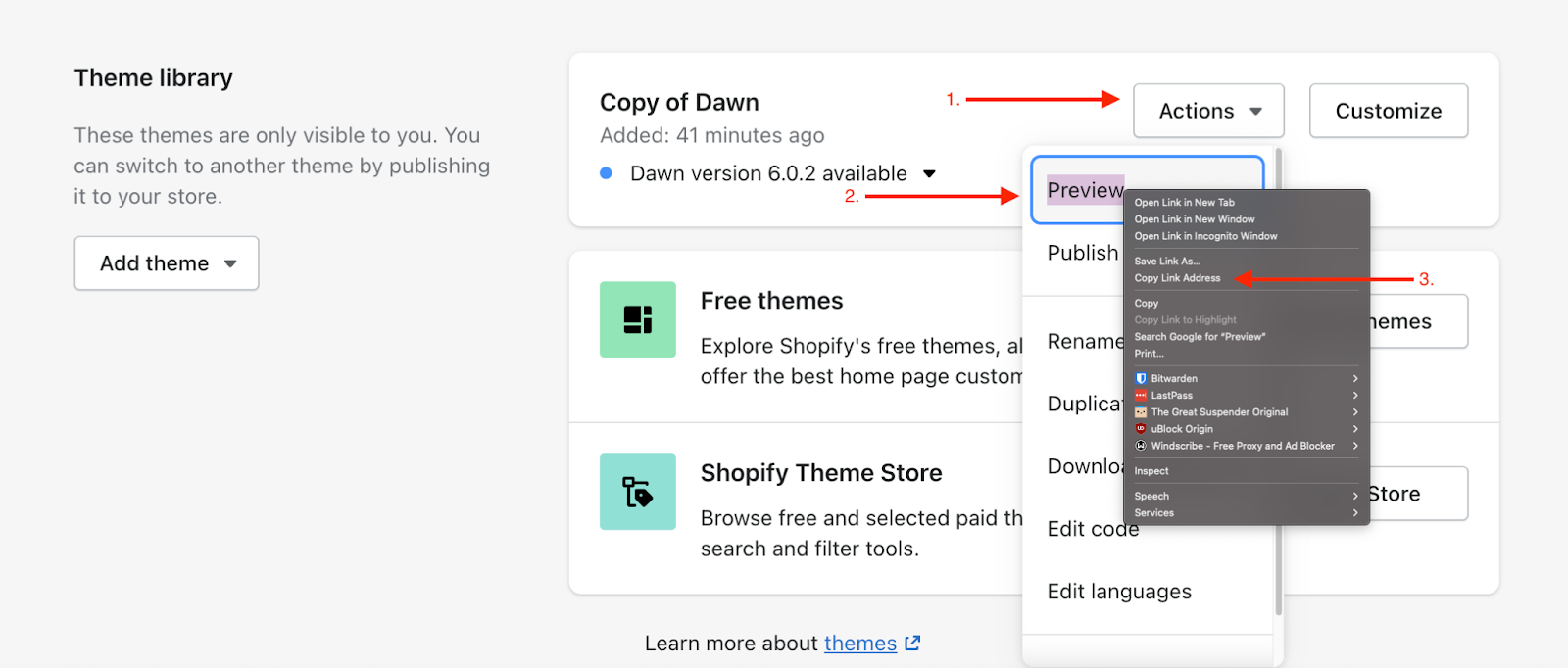Screen dimensions: 1568x668
Task: Choose Rename from the Actions menu
Action: pos(1085,341)
